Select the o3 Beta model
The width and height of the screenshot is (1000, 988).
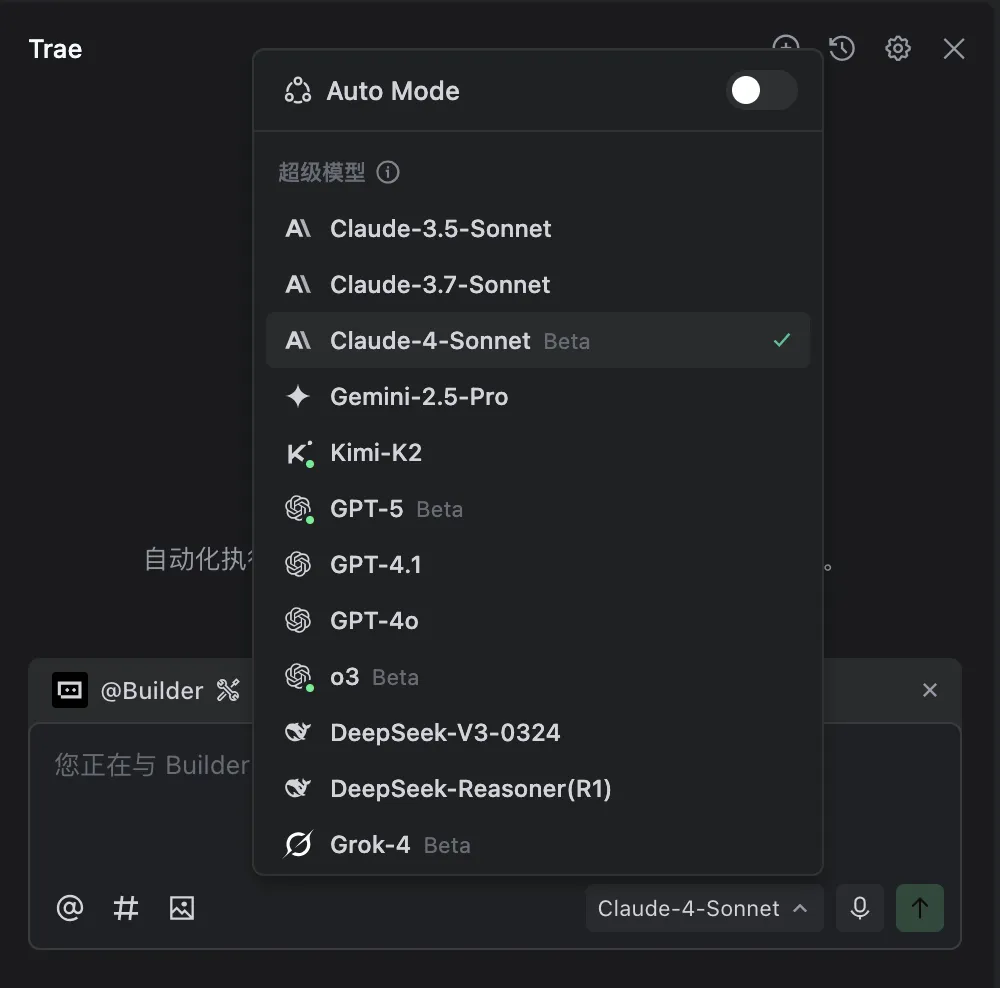[x=345, y=676]
